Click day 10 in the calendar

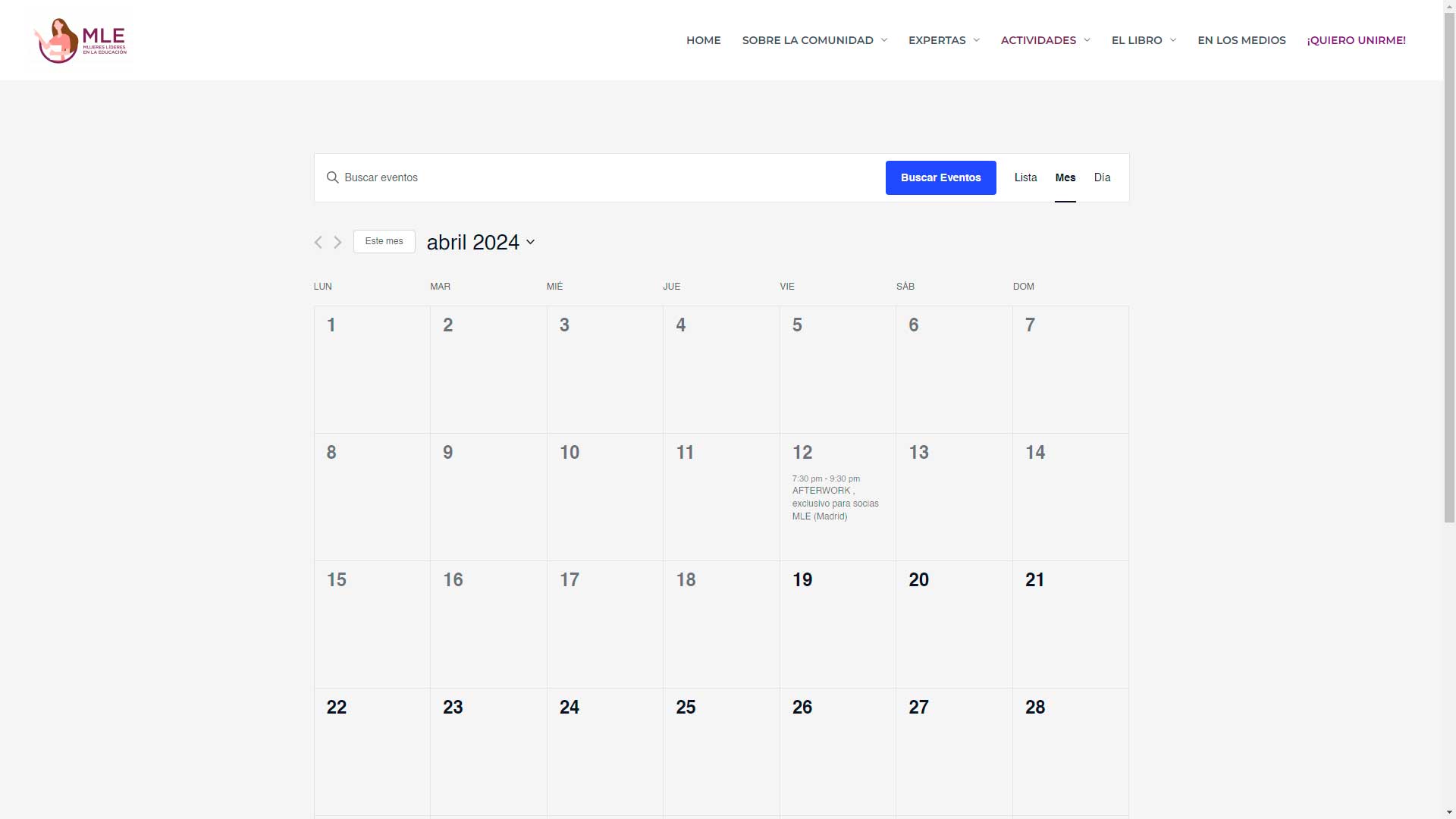570,453
